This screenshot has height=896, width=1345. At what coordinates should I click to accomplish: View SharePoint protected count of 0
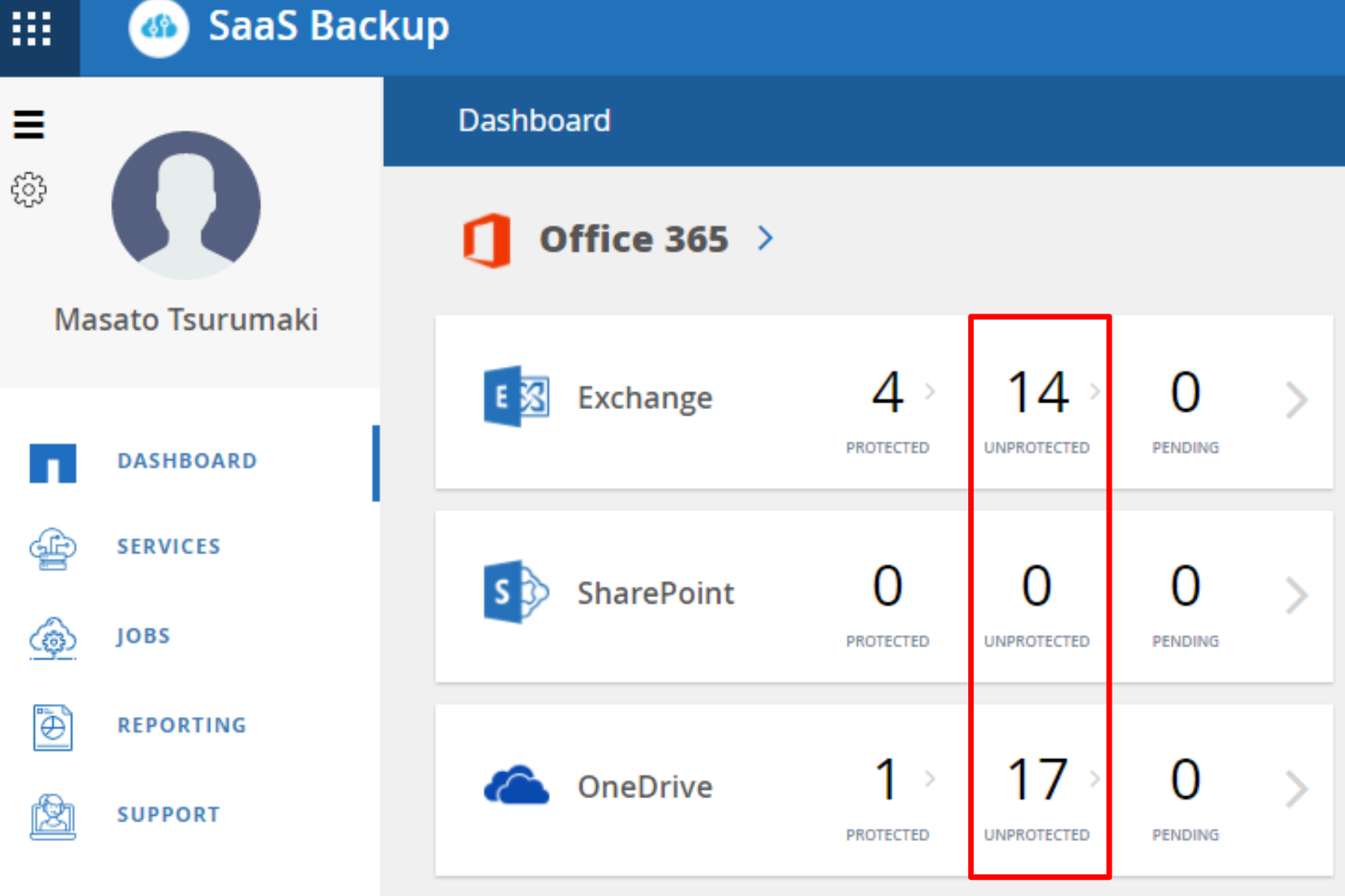click(x=887, y=586)
